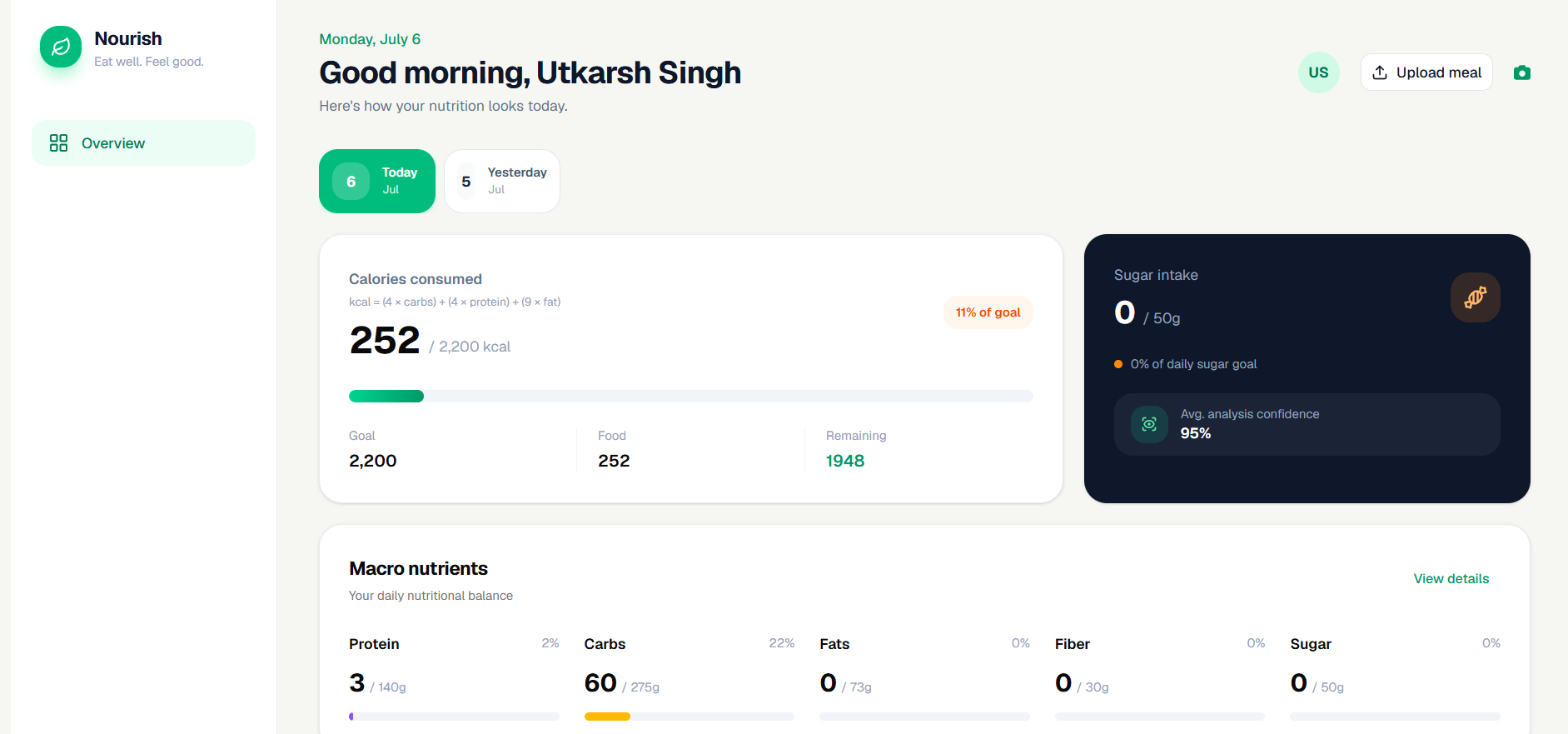Click the orange dot beside sugar goal
1568x734 pixels.
pos(1118,364)
